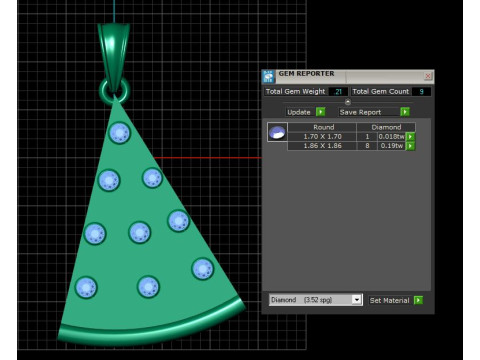Click the Total Gem Weight value .21
480x360 pixels.
[338, 91]
